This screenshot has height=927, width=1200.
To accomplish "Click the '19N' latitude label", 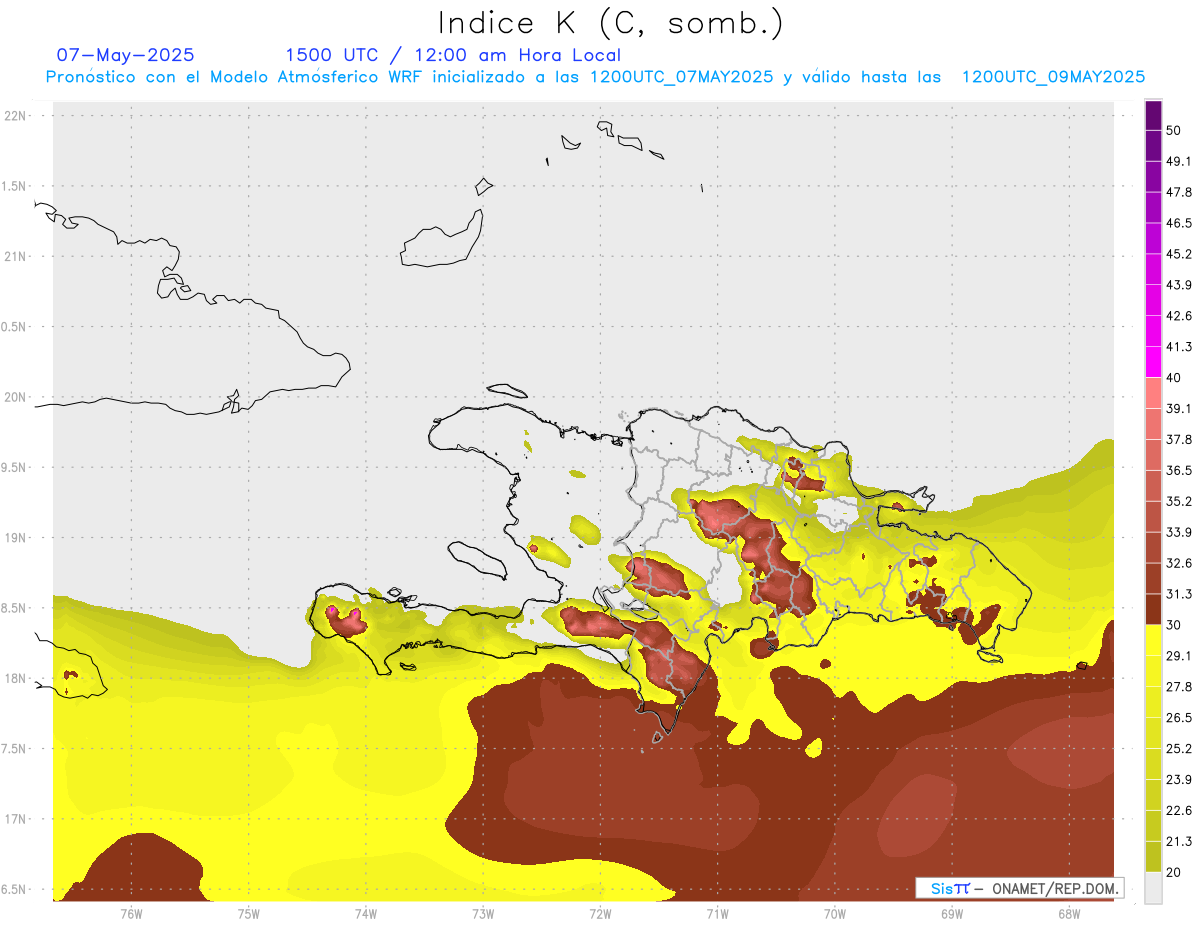I will 15,538.
